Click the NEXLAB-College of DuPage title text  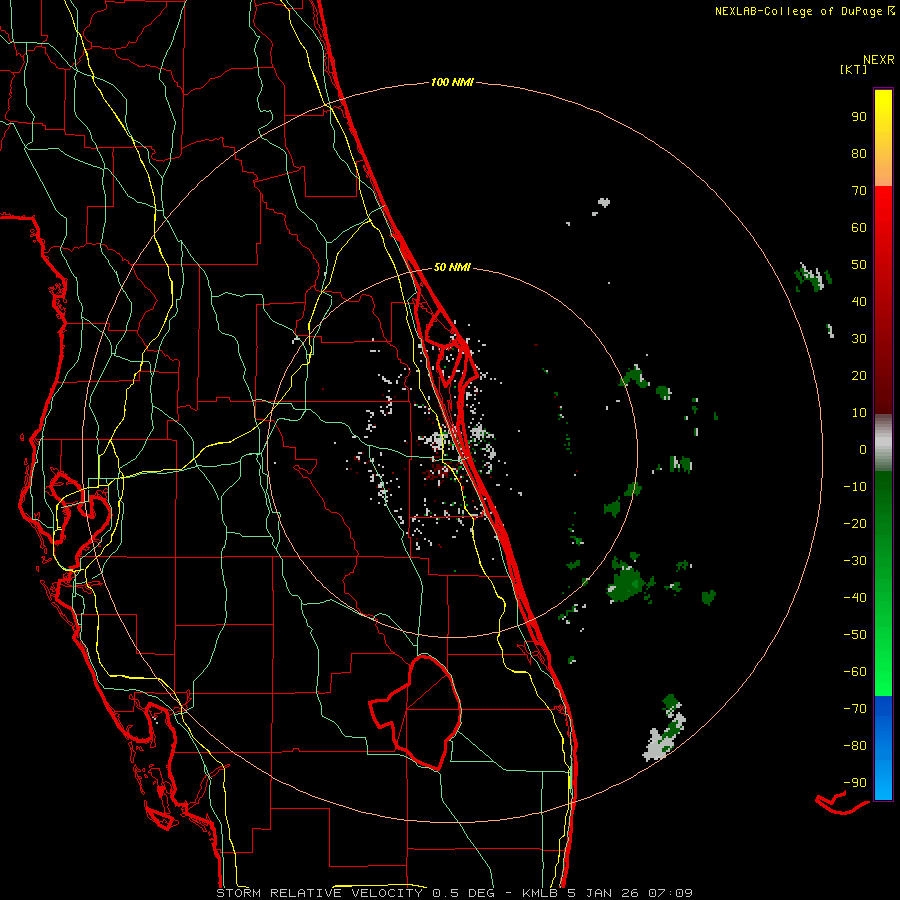804,11
